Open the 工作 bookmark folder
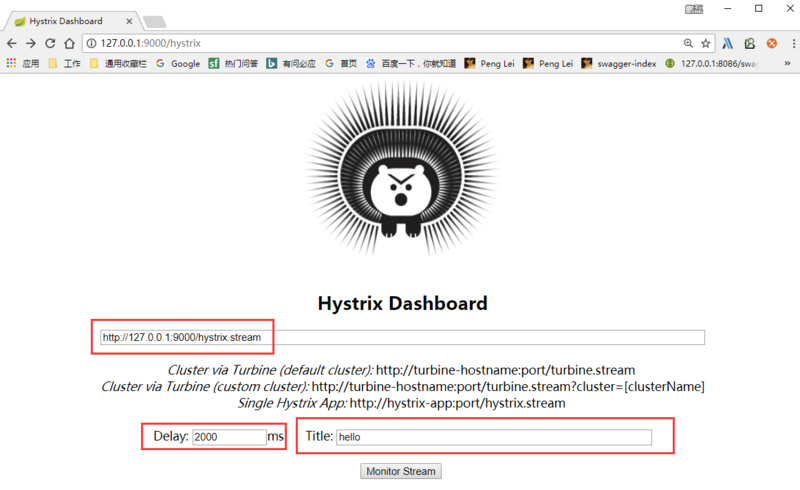The width and height of the screenshot is (800, 490). pos(64,63)
